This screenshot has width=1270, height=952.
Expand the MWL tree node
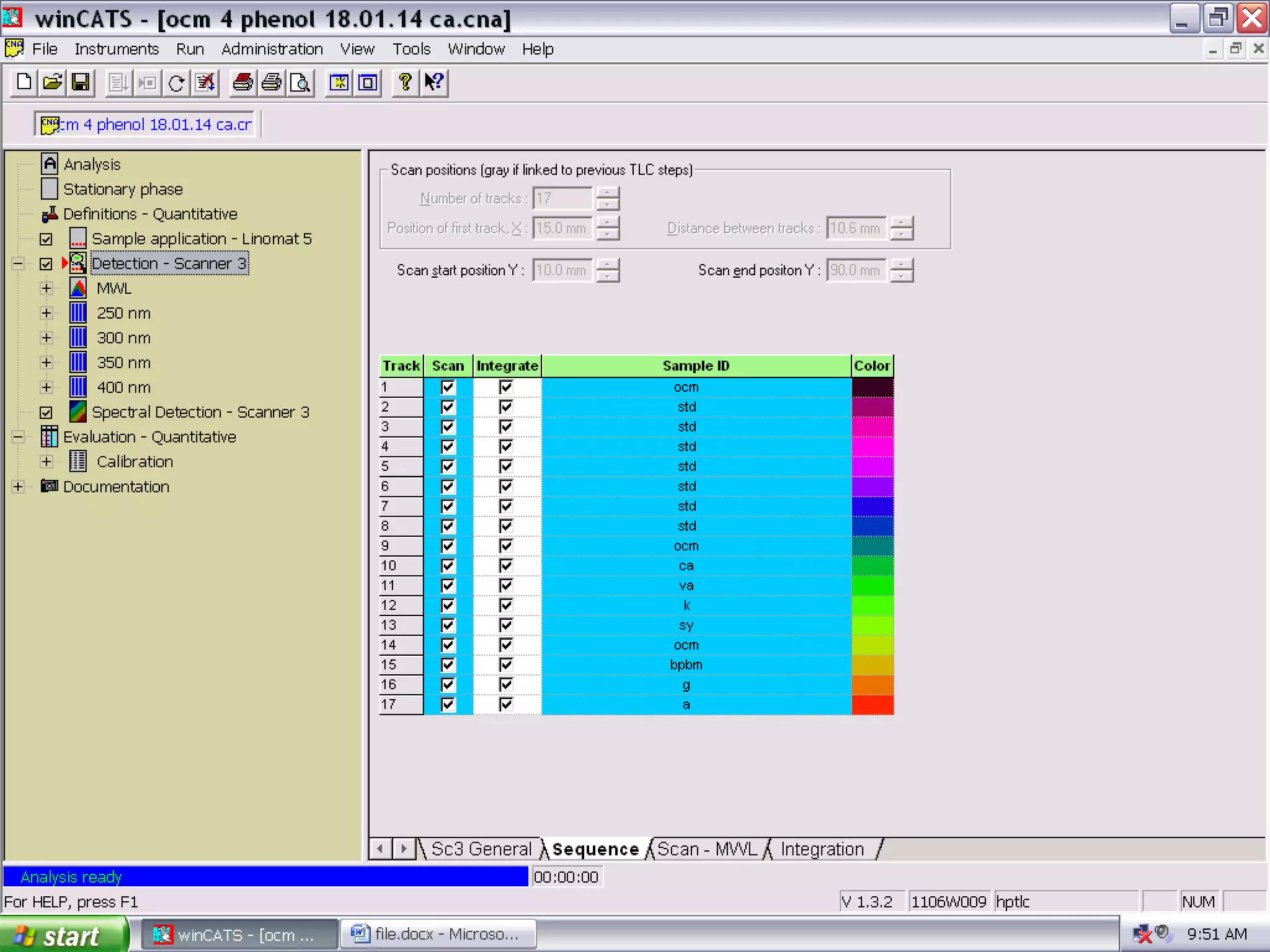click(x=47, y=288)
